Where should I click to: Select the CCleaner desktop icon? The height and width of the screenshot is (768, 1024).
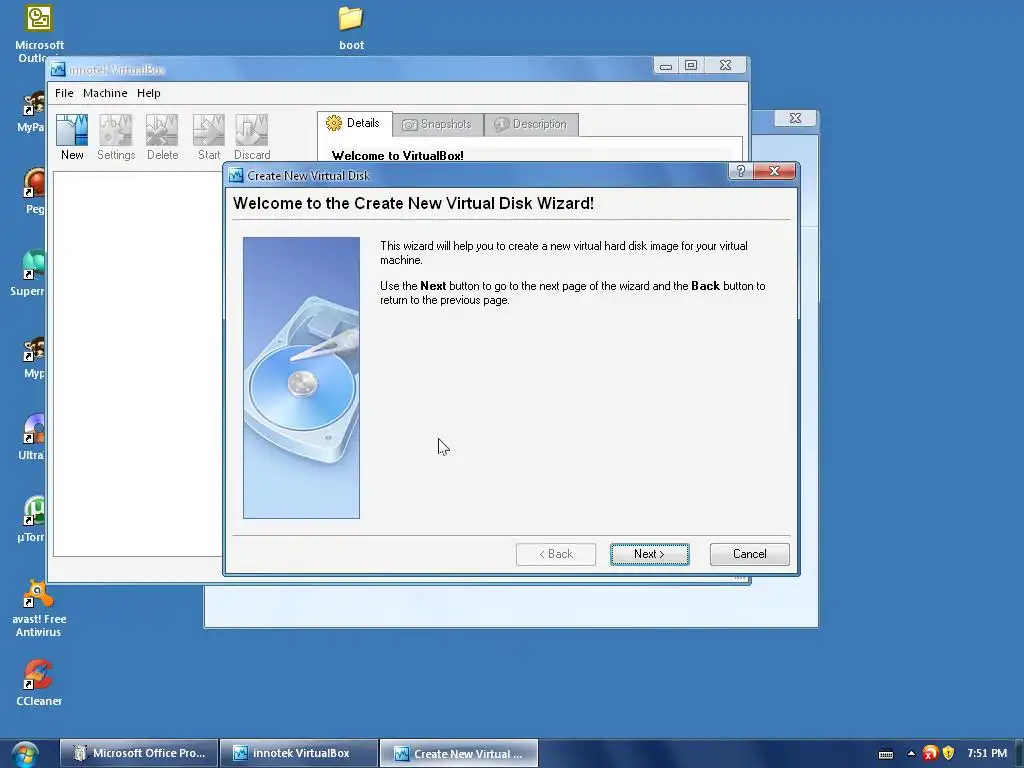[39, 683]
